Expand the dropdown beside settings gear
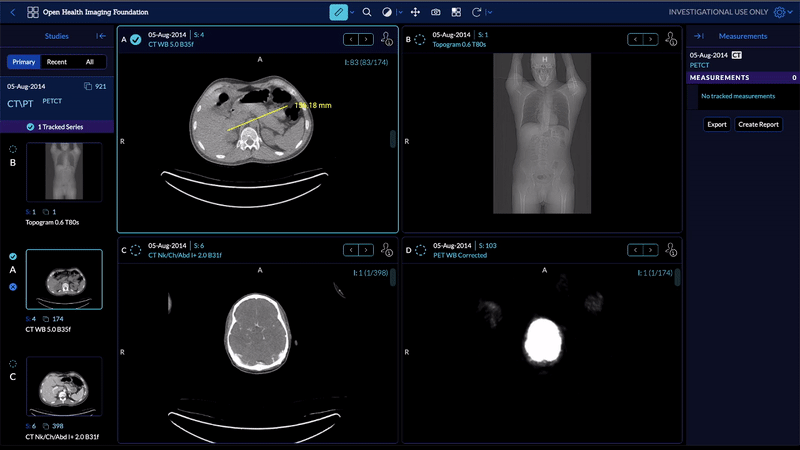This screenshot has height=450, width=800. 790,12
